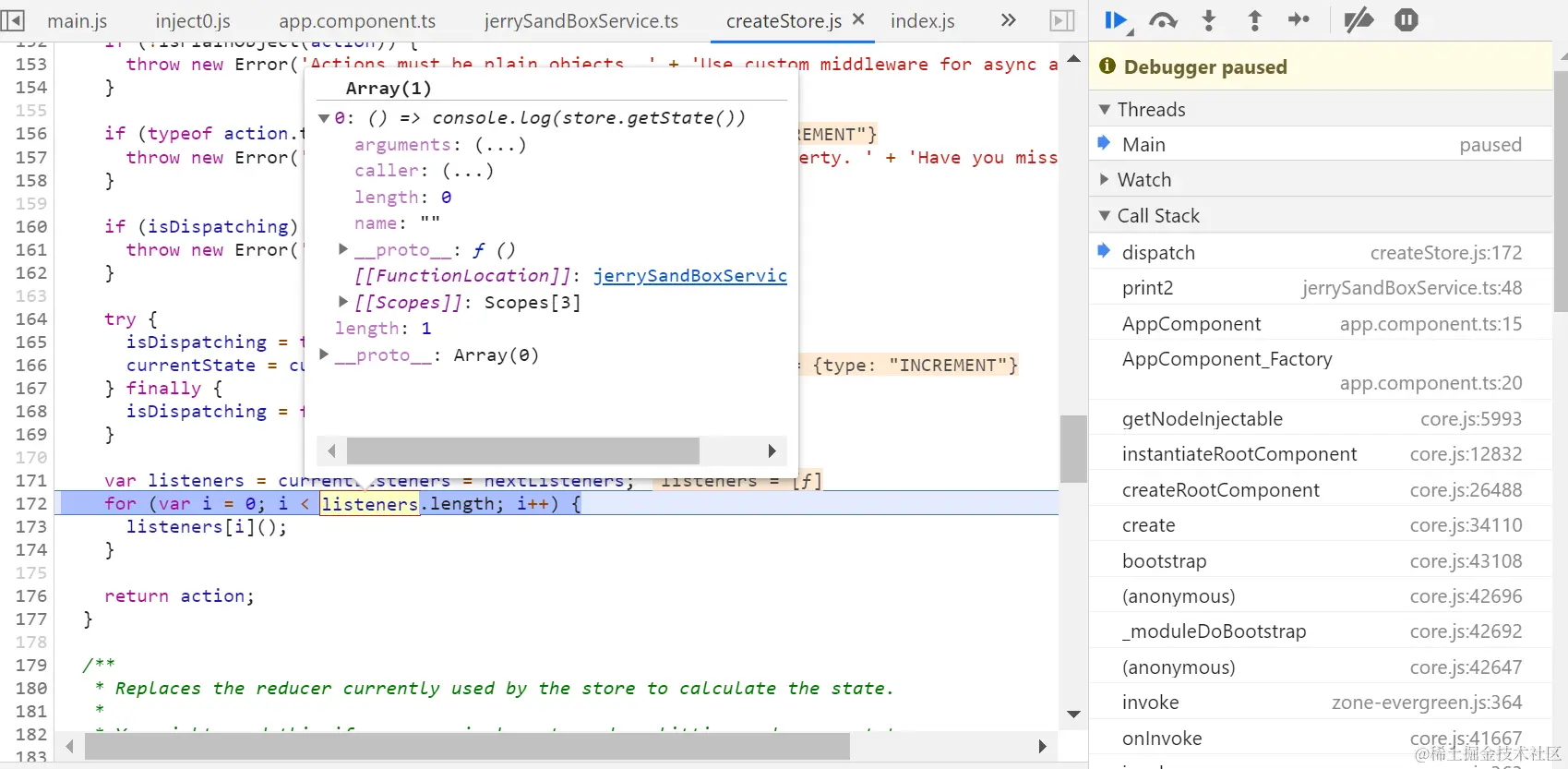The width and height of the screenshot is (1568, 769).
Task: Click line number 176 in gutter
Action: click(x=30, y=596)
